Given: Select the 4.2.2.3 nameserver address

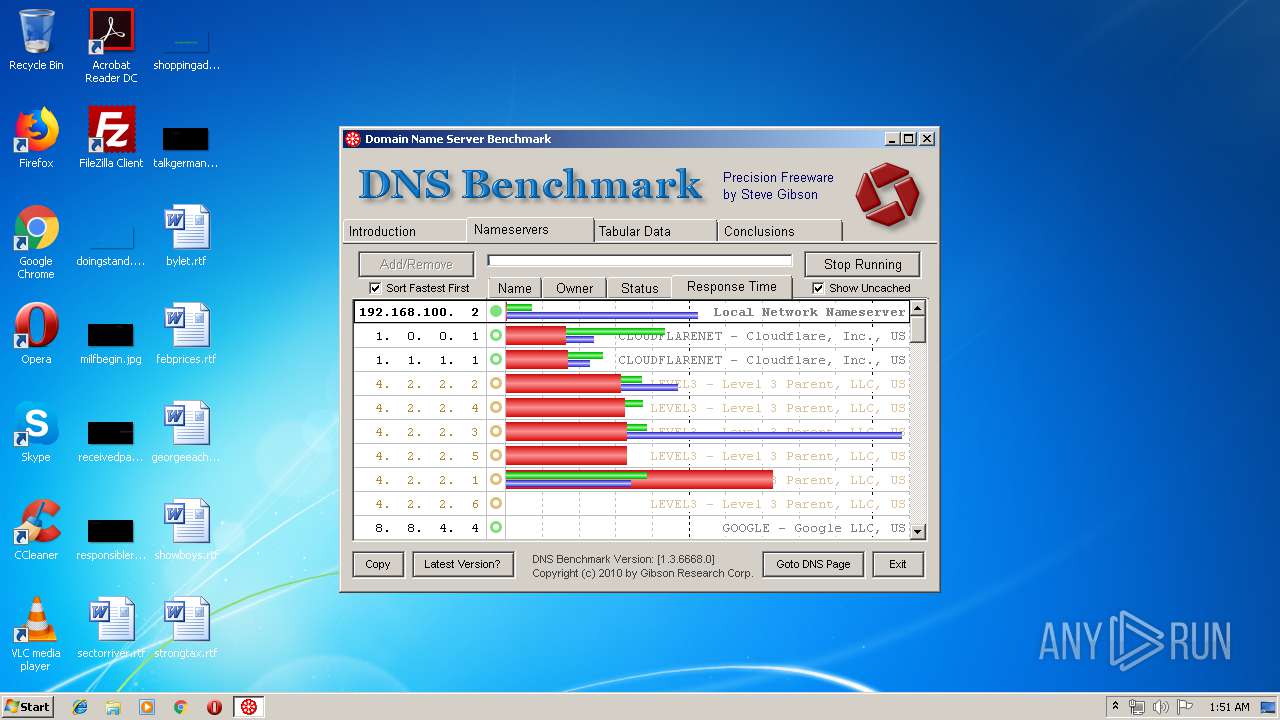Looking at the screenshot, I should tap(427, 432).
